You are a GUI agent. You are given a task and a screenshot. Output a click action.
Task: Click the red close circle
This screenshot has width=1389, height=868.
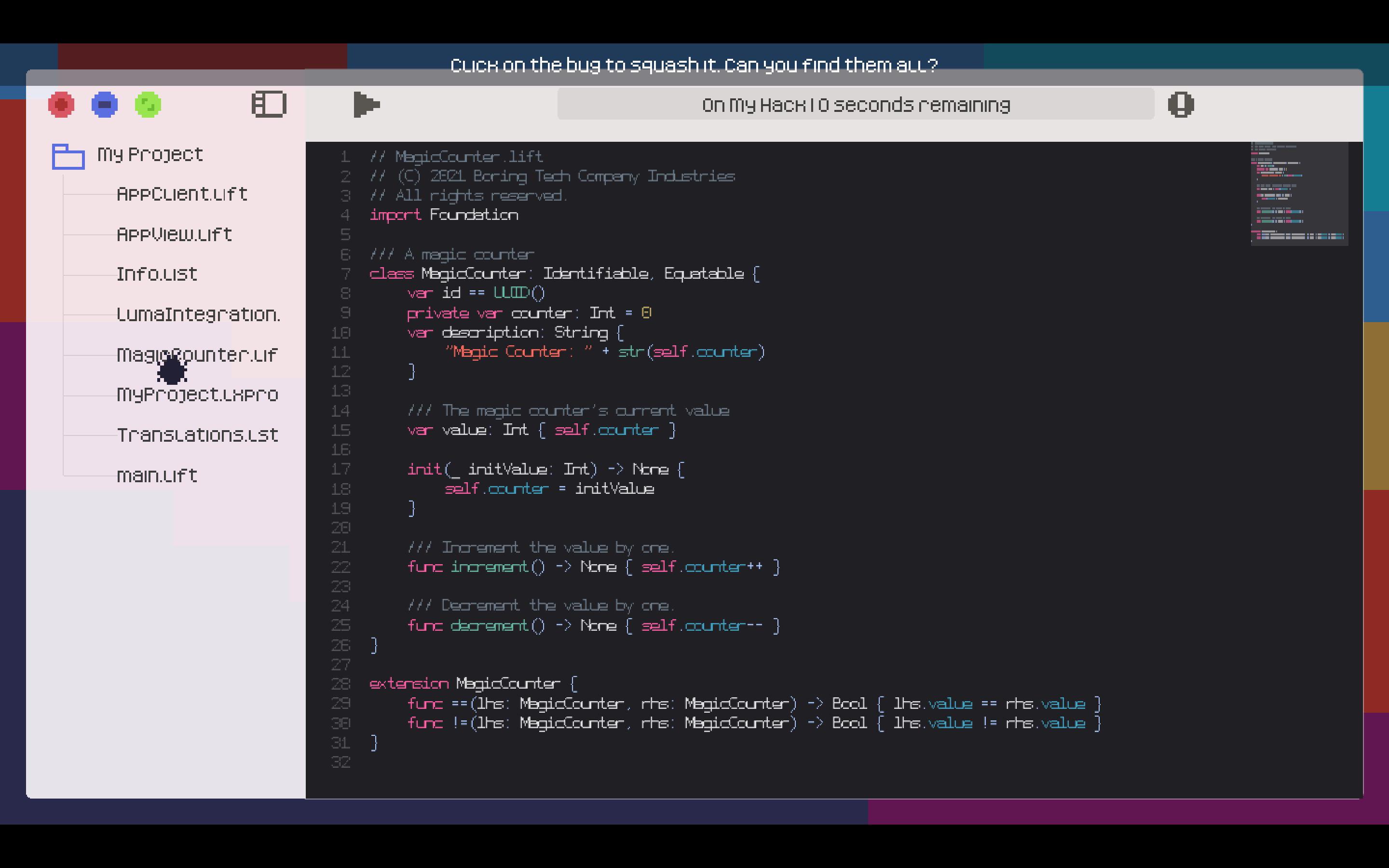(x=61, y=105)
